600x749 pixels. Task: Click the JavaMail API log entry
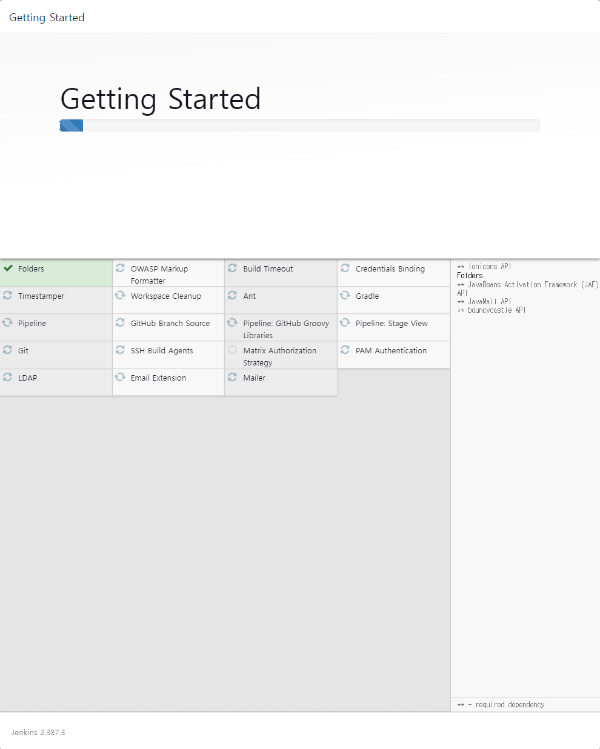pyautogui.click(x=484, y=301)
